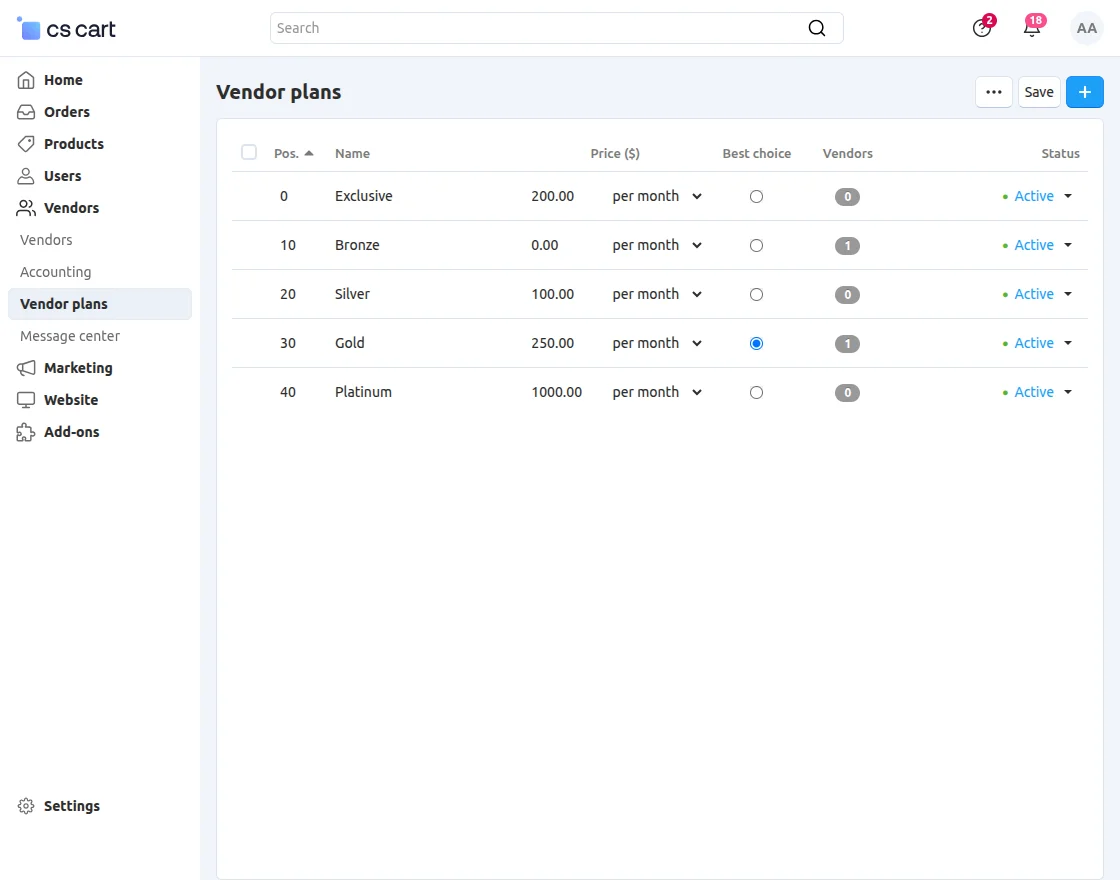Screen dimensions: 1120x880
Task: Open the Platinum plan name
Action: click(x=363, y=392)
